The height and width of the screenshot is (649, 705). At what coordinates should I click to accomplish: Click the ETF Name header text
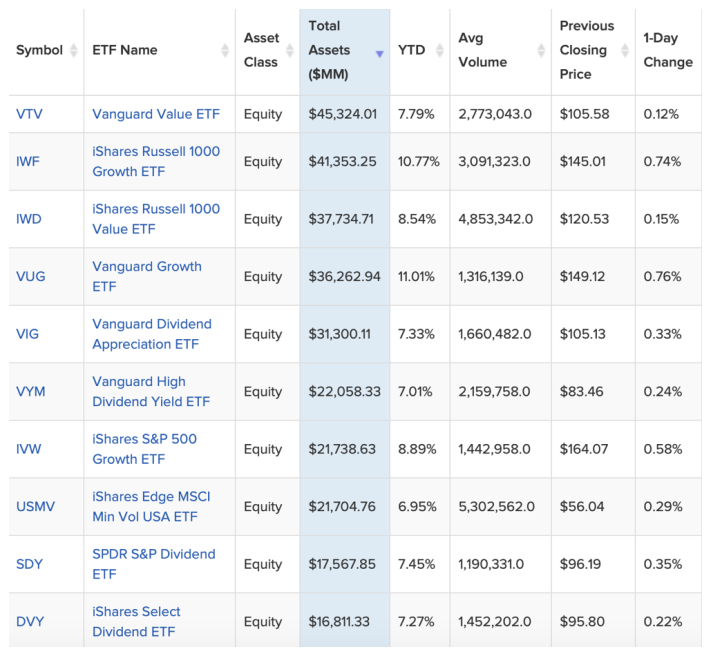click(125, 50)
